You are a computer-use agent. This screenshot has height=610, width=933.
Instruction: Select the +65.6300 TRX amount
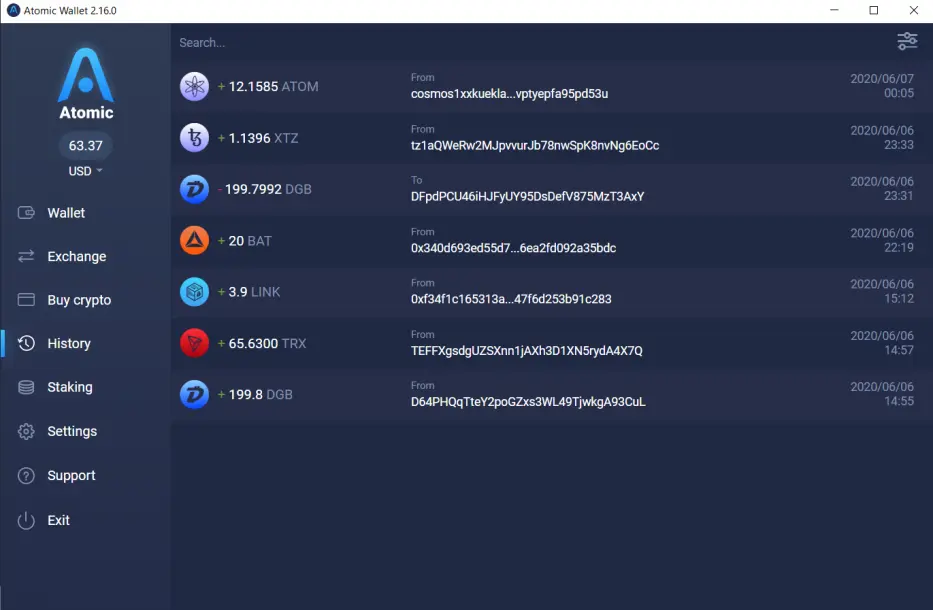click(x=262, y=343)
